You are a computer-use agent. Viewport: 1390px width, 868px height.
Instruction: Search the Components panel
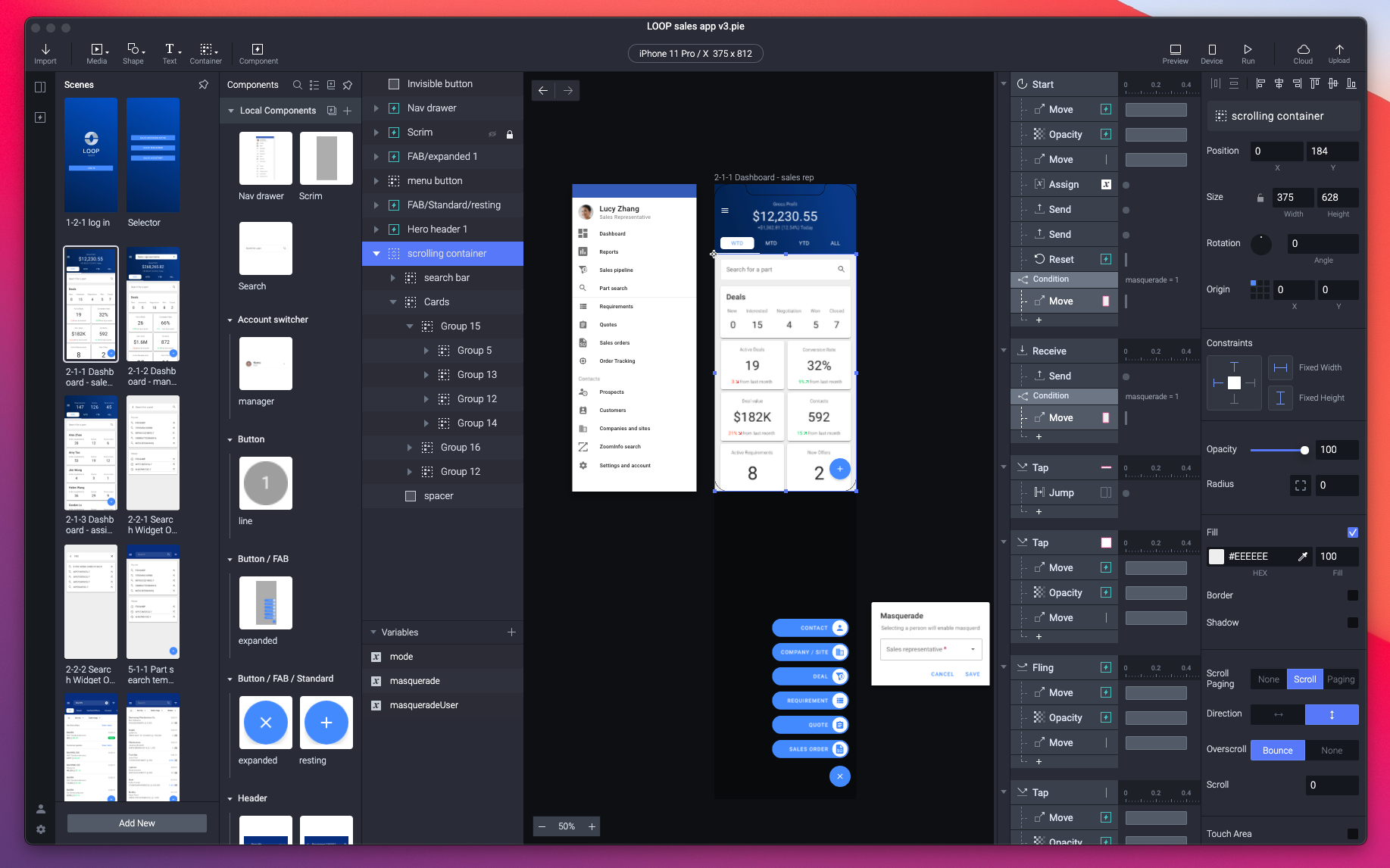click(x=298, y=85)
